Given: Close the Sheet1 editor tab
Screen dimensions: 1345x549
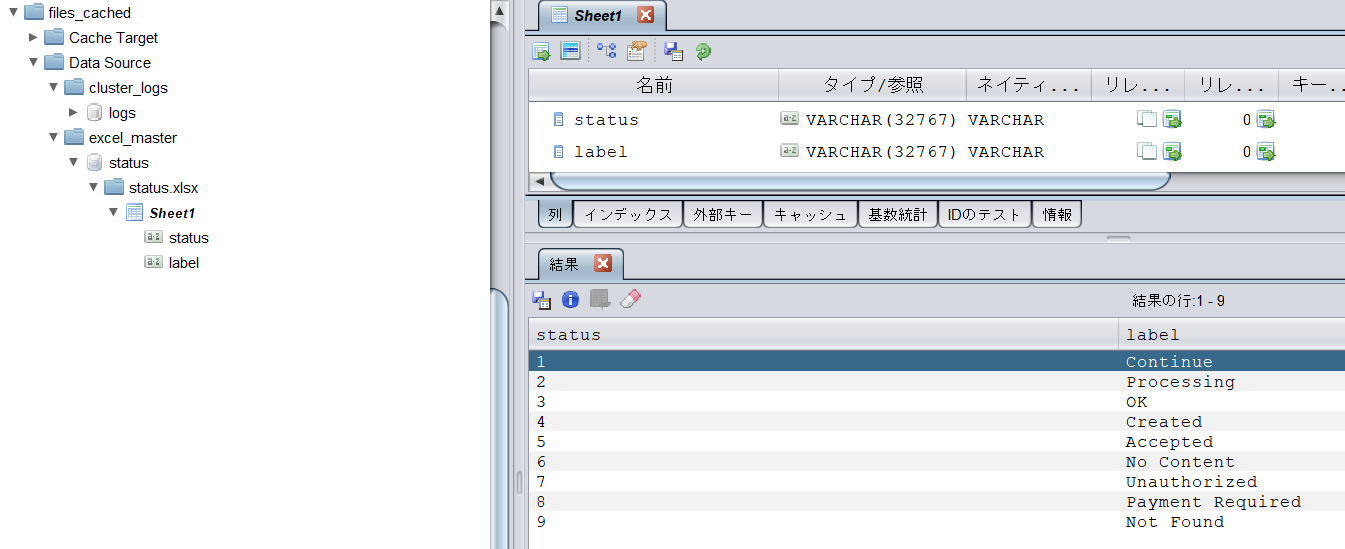Looking at the screenshot, I should (x=645, y=15).
